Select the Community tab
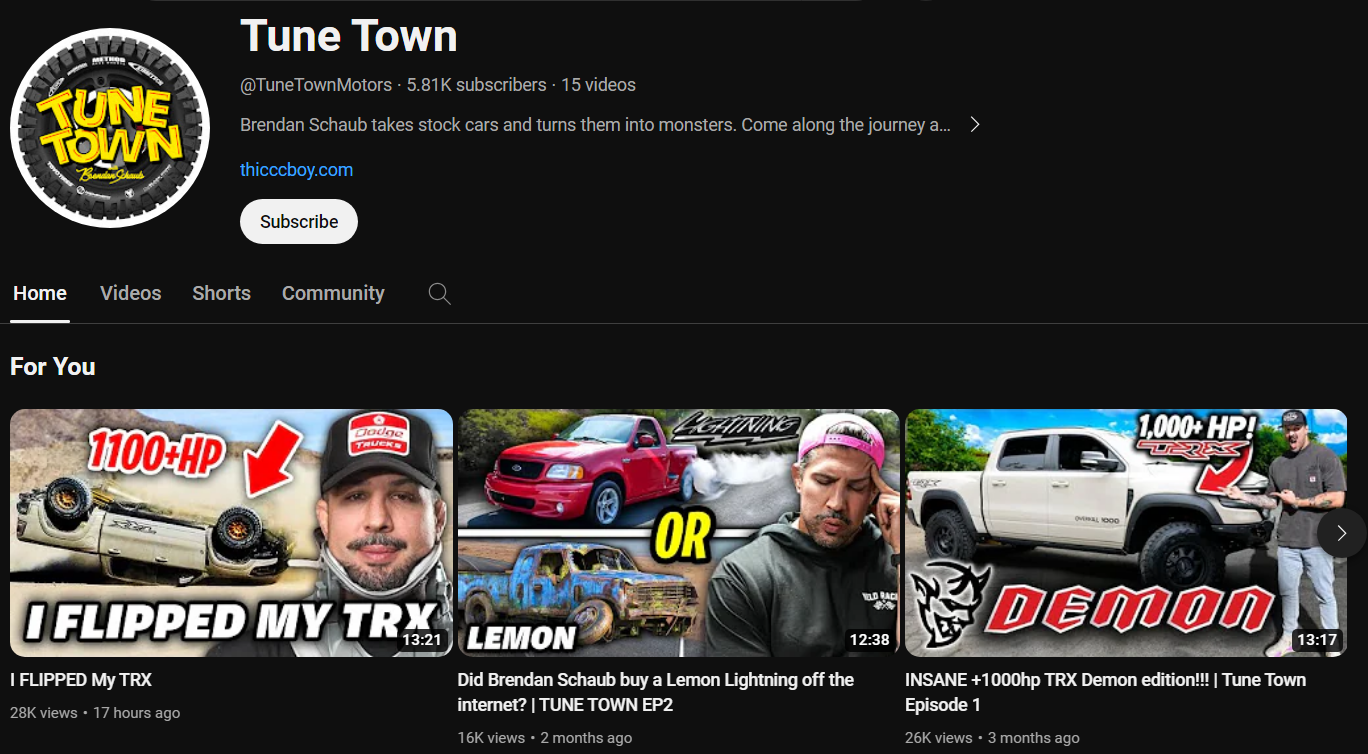The height and width of the screenshot is (754, 1368). coord(333,294)
